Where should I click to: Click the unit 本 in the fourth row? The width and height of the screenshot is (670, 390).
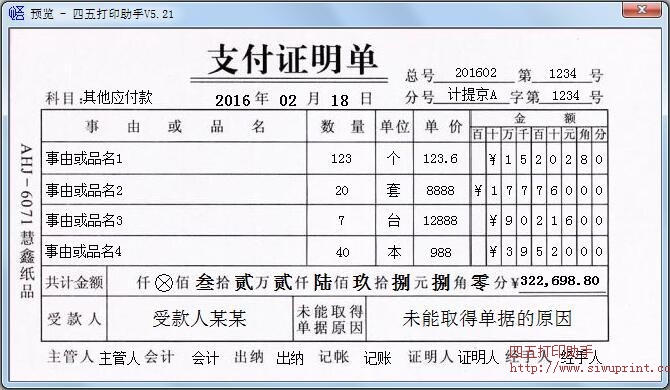pyautogui.click(x=394, y=252)
